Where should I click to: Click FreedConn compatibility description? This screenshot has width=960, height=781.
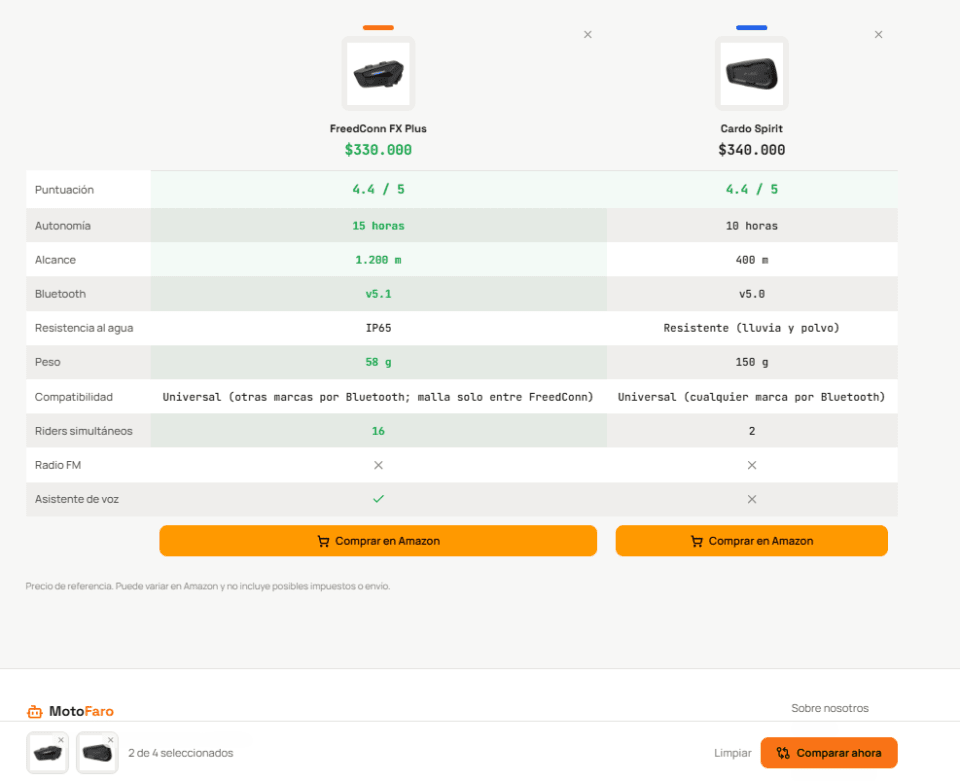[378, 397]
